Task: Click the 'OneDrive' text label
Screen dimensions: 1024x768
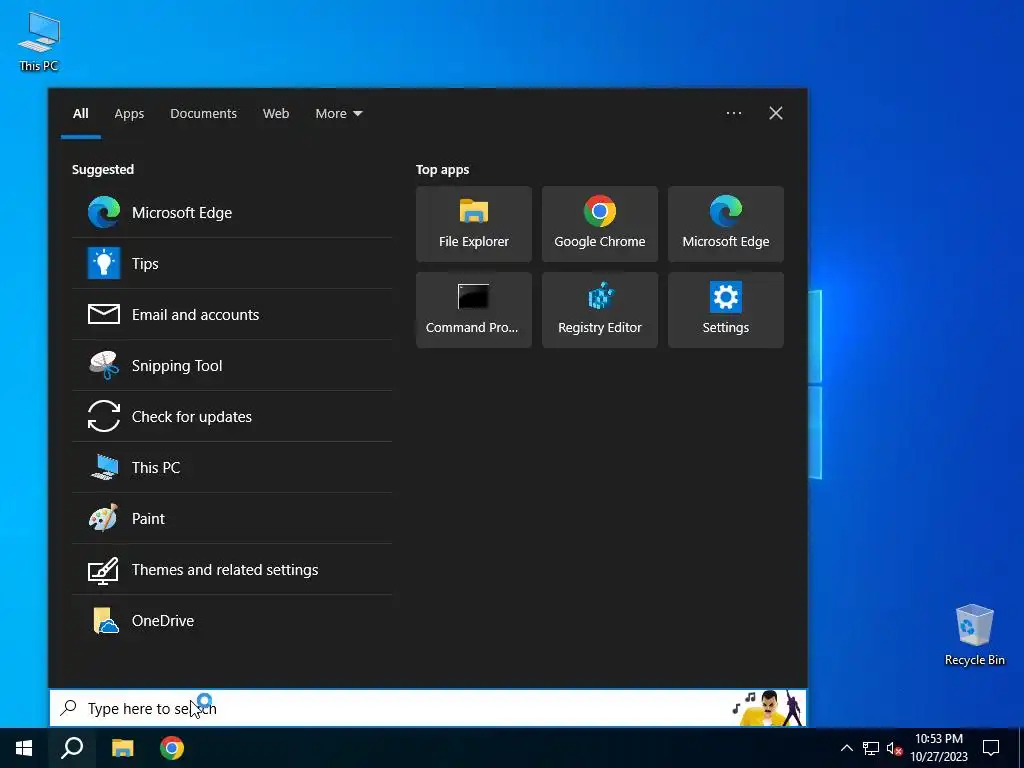Action: click(x=163, y=620)
